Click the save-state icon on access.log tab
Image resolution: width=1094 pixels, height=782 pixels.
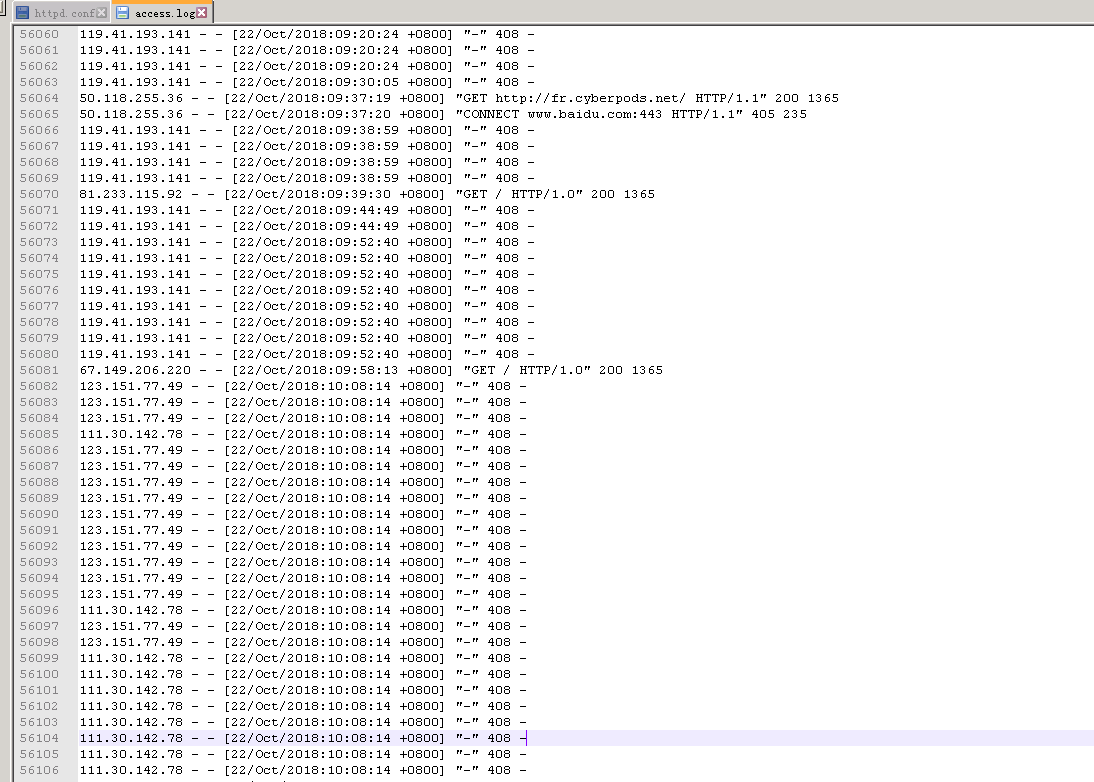click(x=123, y=13)
